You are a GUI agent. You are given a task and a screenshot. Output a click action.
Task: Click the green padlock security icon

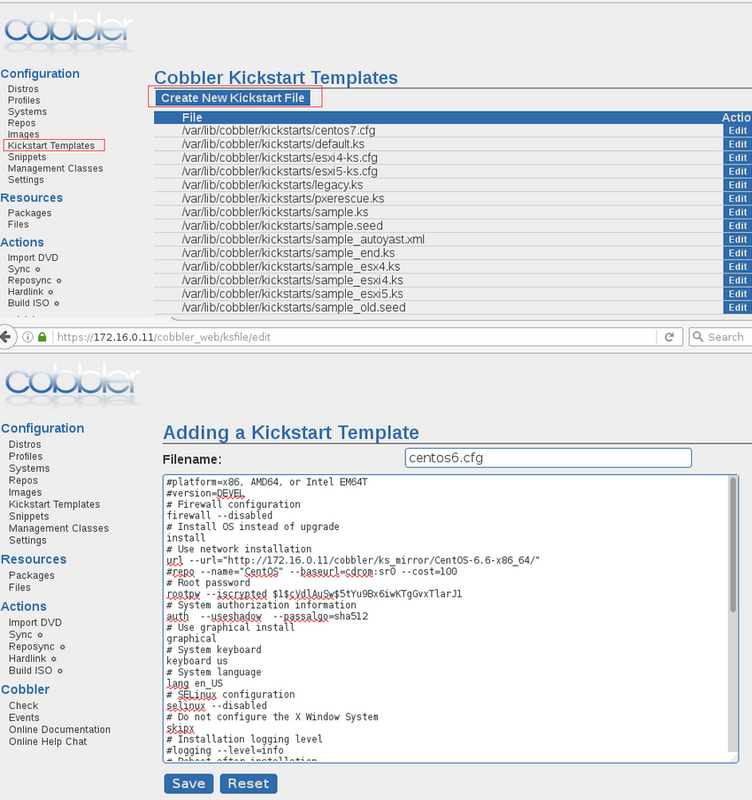coord(42,337)
